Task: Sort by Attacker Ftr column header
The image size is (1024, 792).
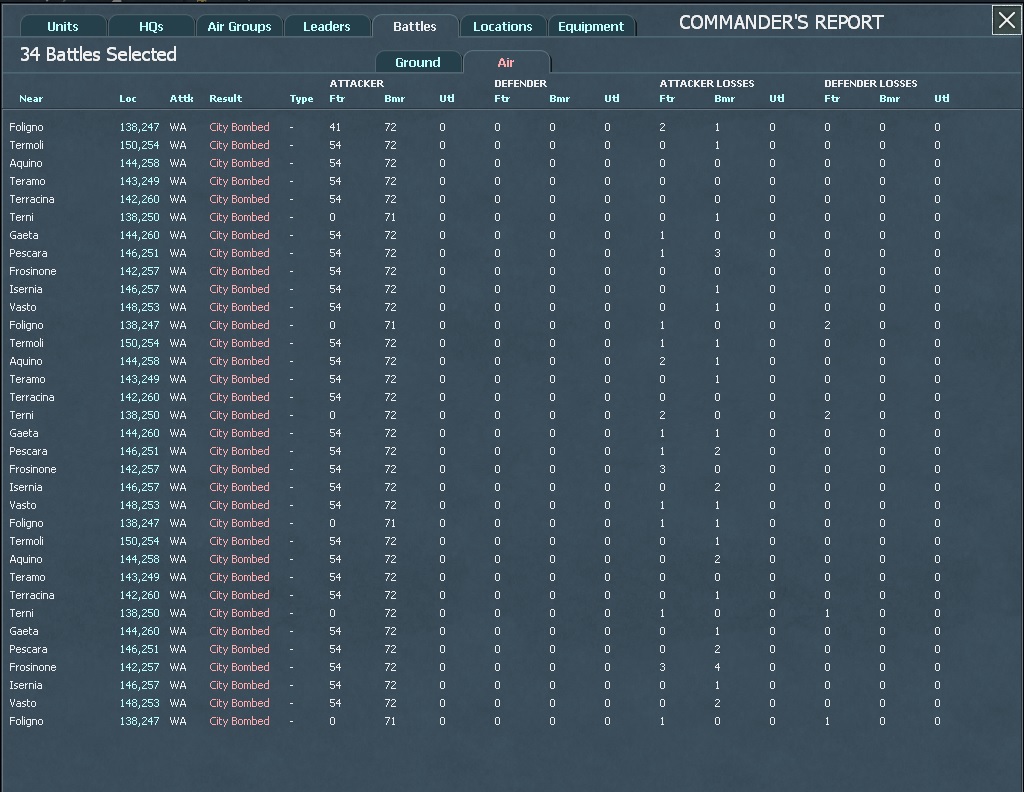Action: [x=336, y=99]
